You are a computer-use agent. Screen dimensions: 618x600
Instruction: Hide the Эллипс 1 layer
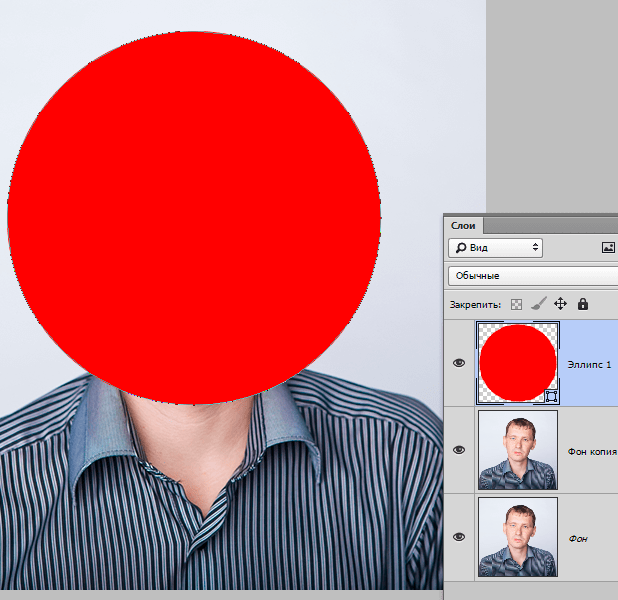point(459,363)
